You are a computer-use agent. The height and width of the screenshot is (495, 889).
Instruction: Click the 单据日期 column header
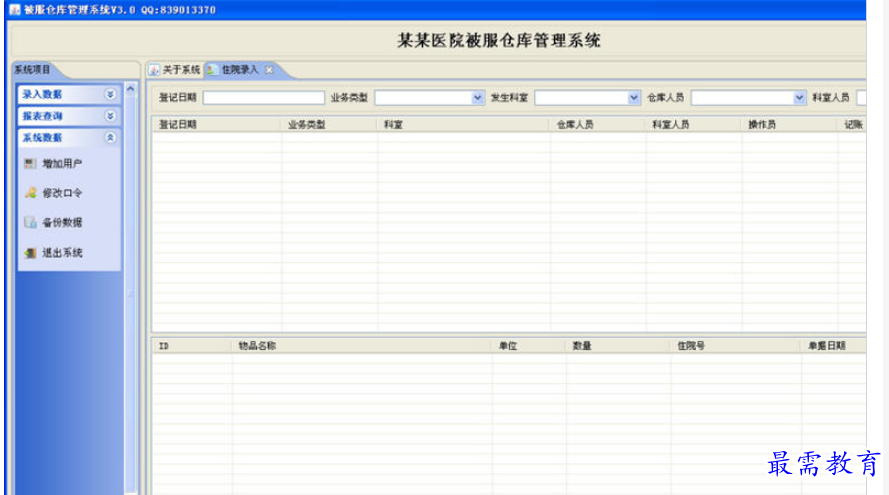[x=833, y=346]
